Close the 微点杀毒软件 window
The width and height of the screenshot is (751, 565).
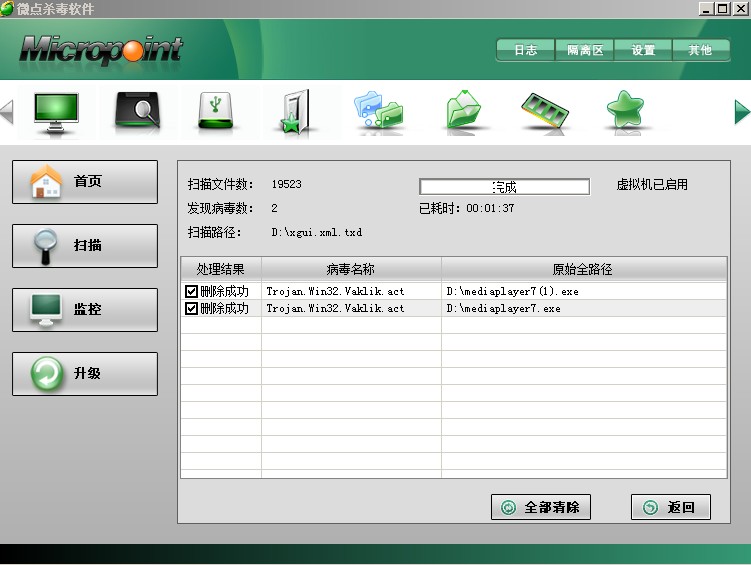coord(740,9)
